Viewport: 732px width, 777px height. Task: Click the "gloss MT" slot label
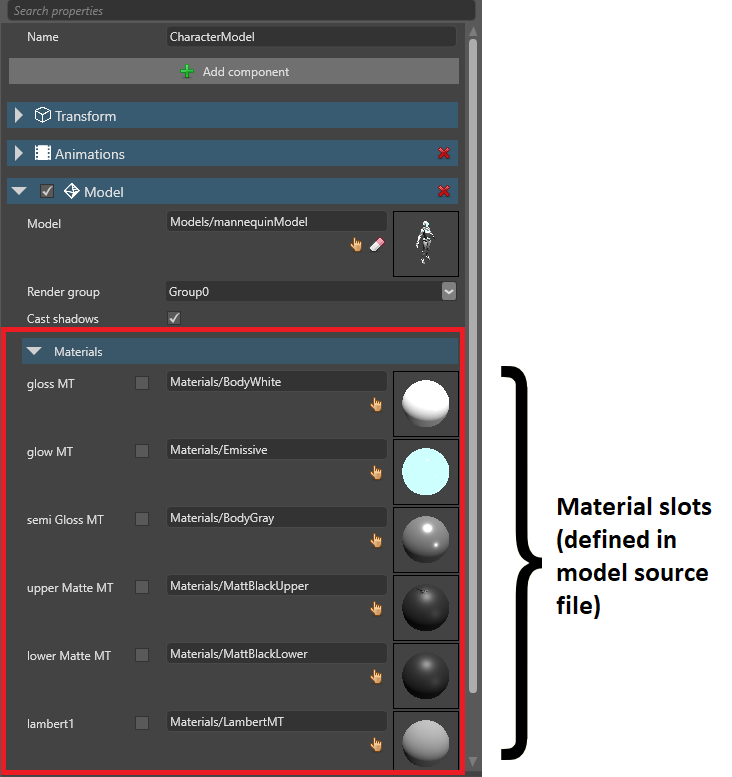click(x=51, y=384)
